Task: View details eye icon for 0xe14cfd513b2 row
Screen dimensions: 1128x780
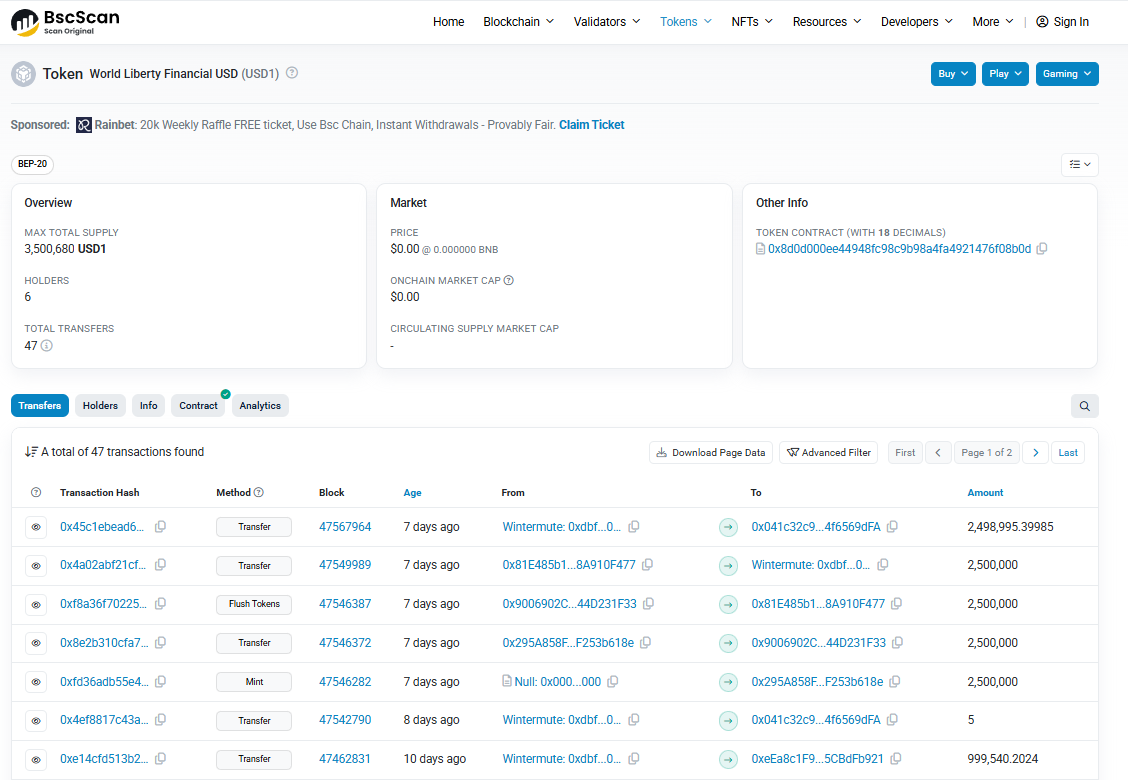Action: pos(36,759)
